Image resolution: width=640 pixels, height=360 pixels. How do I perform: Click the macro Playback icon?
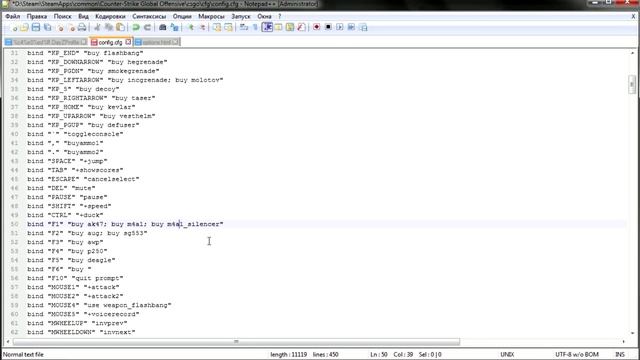click(x=340, y=27)
